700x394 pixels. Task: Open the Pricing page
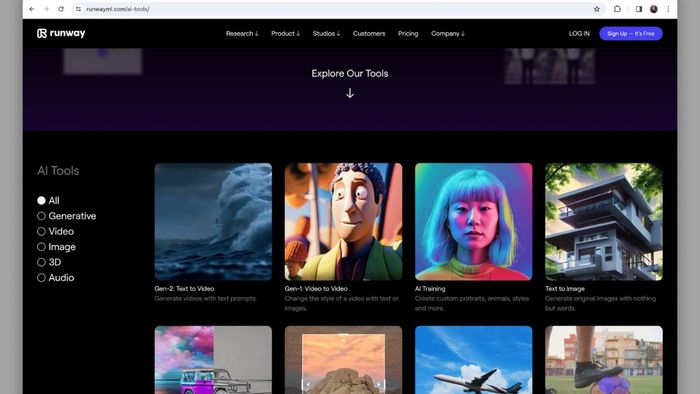(408, 33)
